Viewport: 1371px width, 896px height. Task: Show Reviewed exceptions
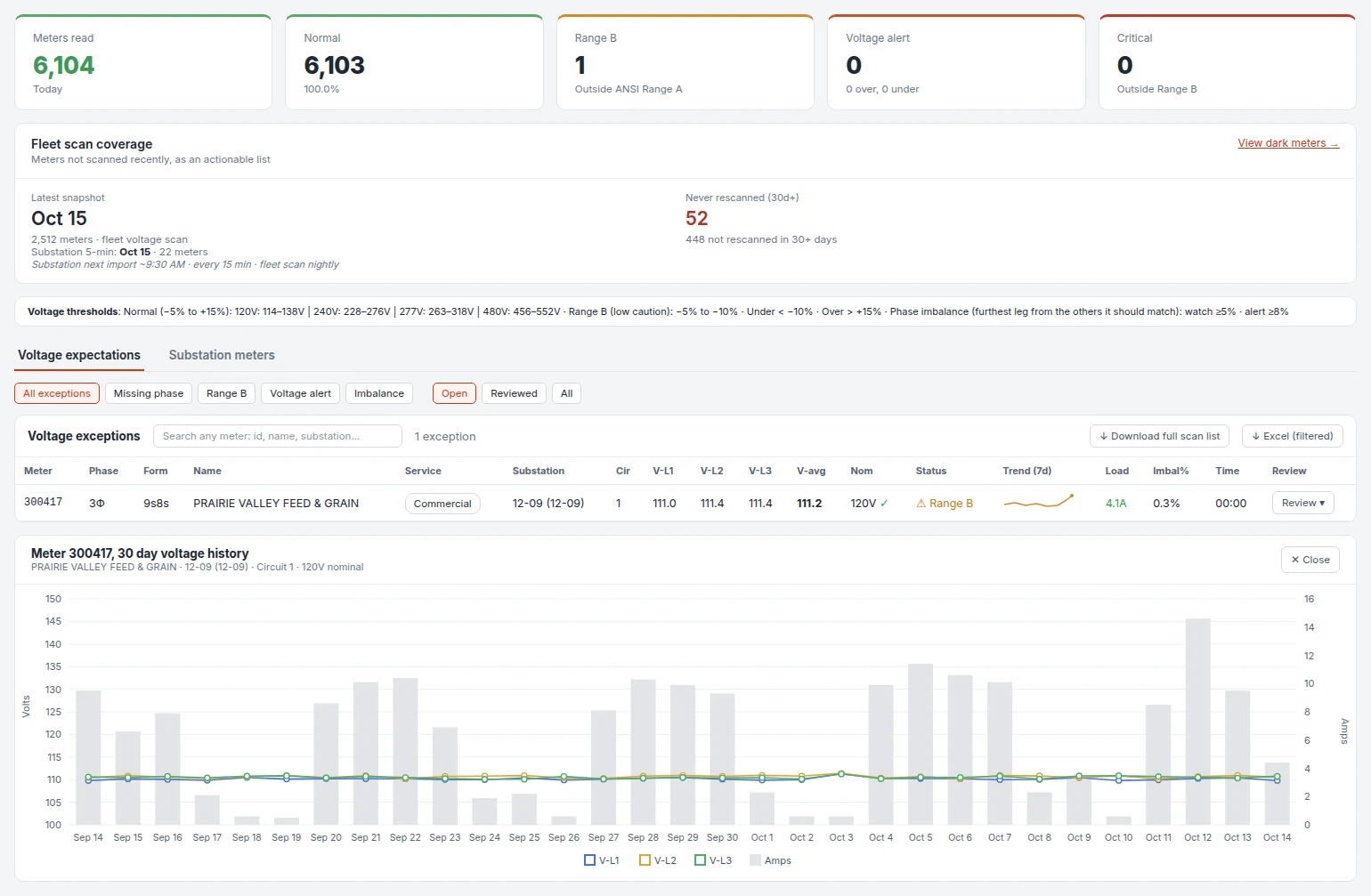tap(514, 393)
